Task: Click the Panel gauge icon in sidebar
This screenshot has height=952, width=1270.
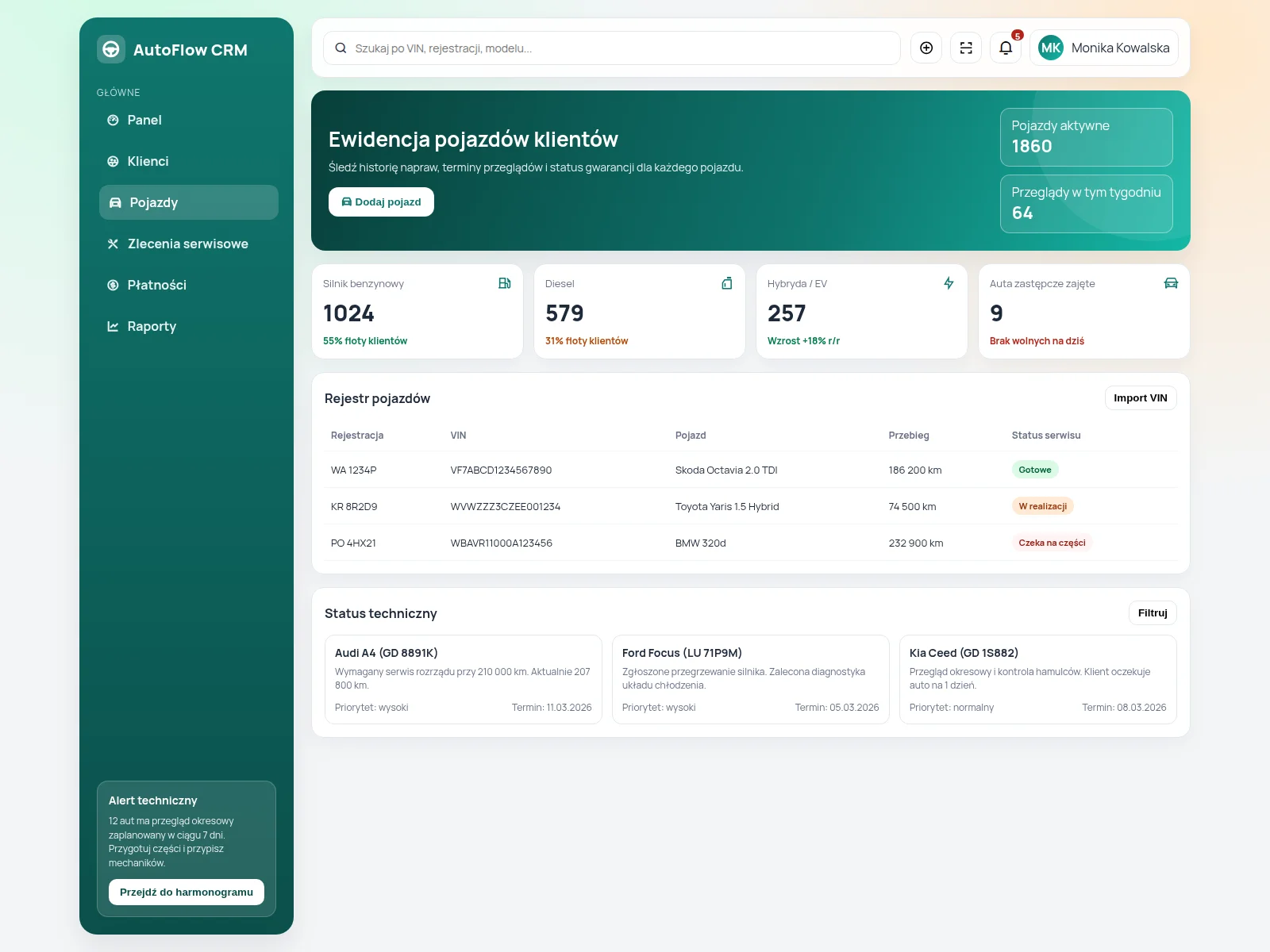Action: click(113, 120)
